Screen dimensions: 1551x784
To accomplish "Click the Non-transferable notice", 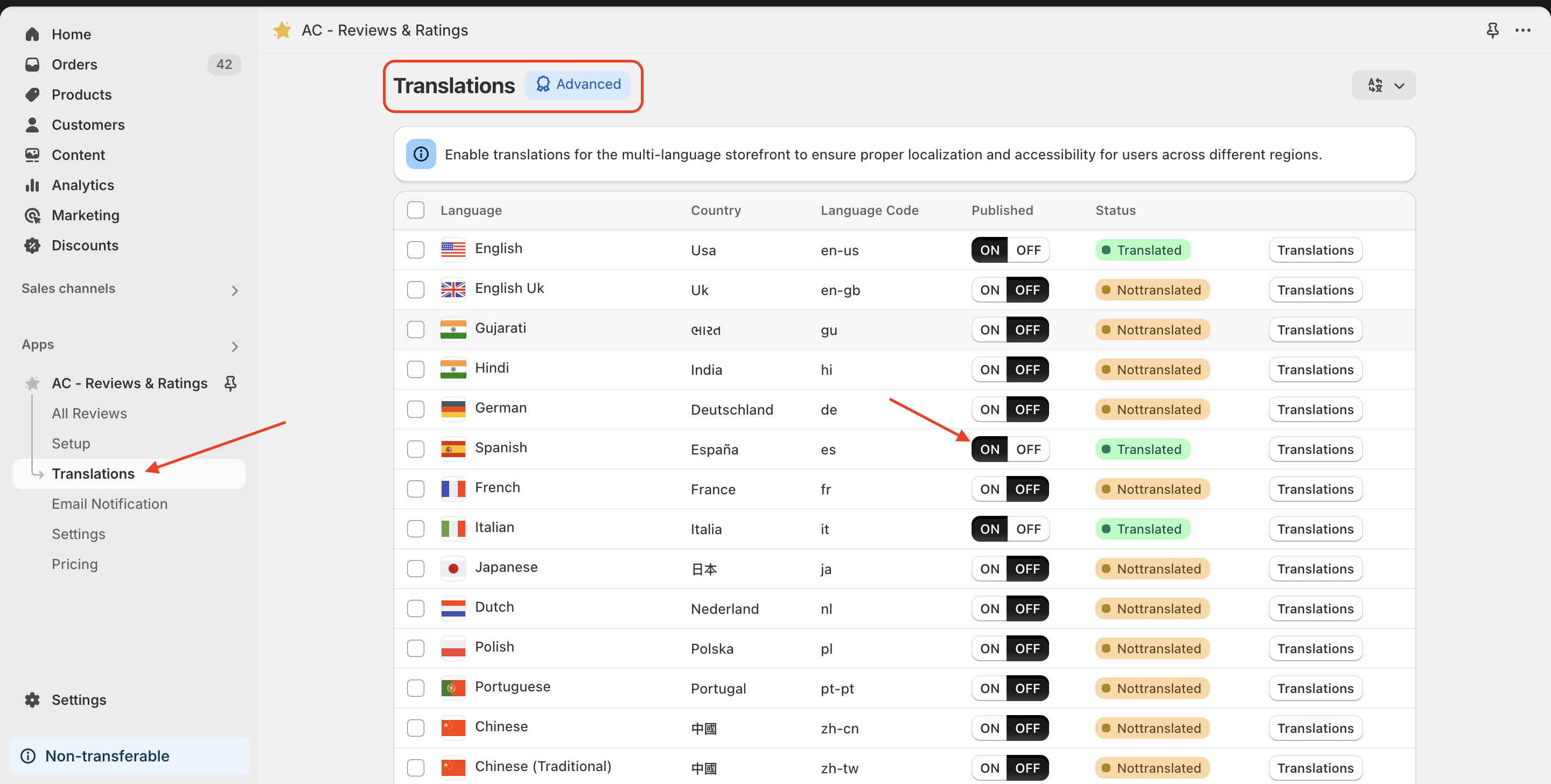I will pyautogui.click(x=129, y=755).
